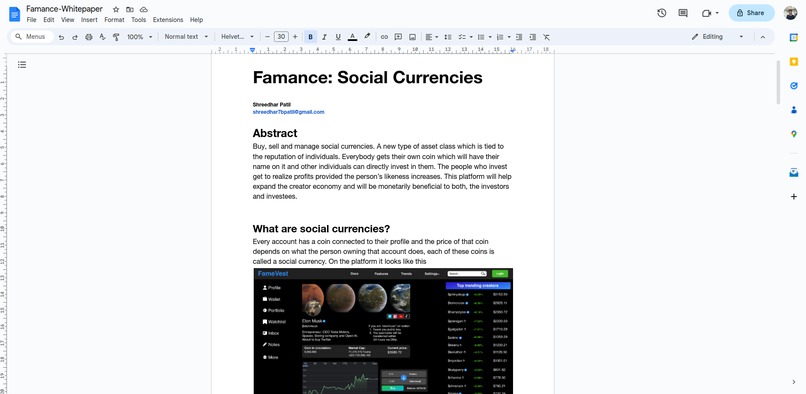Open Google Tasks side panel
Viewport: 806px width, 394px height.
794,85
